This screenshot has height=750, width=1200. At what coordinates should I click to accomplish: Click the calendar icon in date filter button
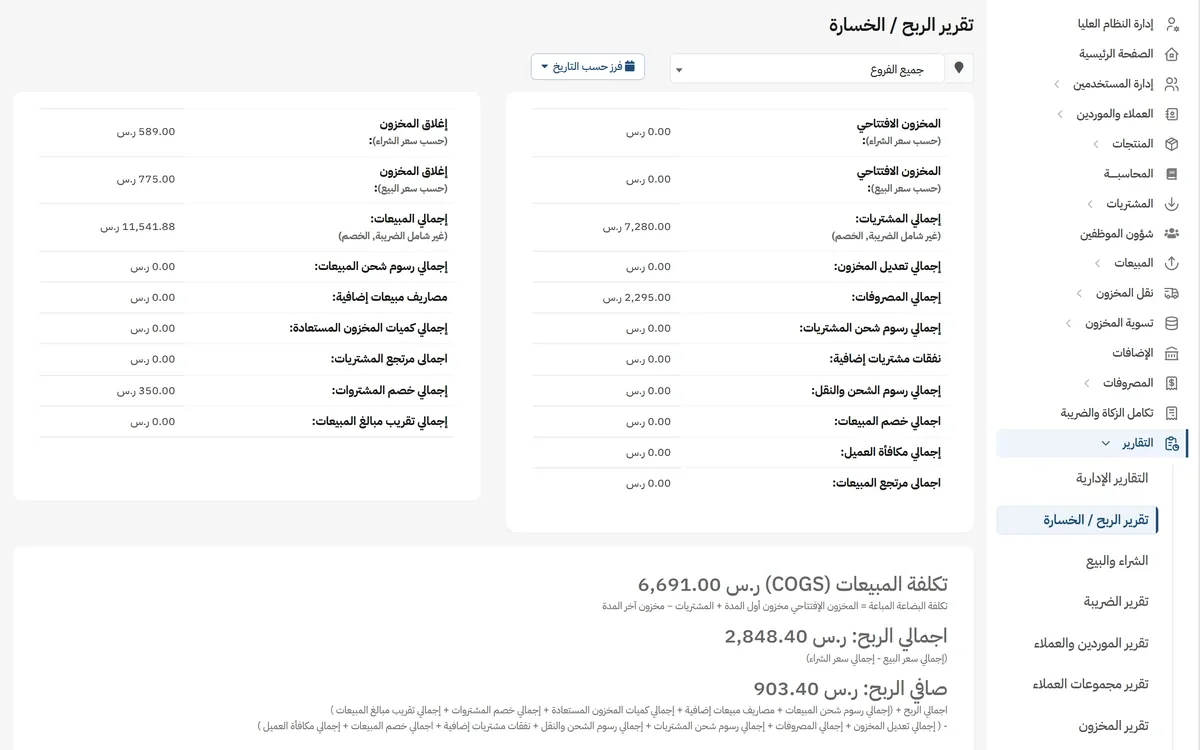(x=630, y=67)
